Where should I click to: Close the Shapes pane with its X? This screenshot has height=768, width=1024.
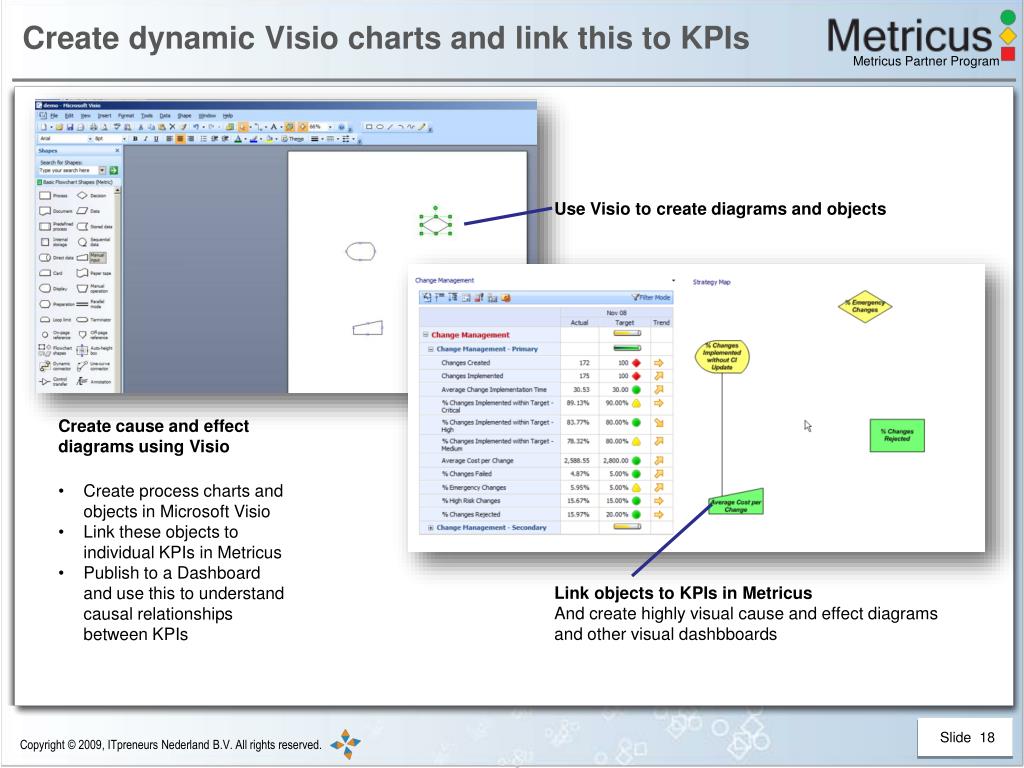[117, 151]
